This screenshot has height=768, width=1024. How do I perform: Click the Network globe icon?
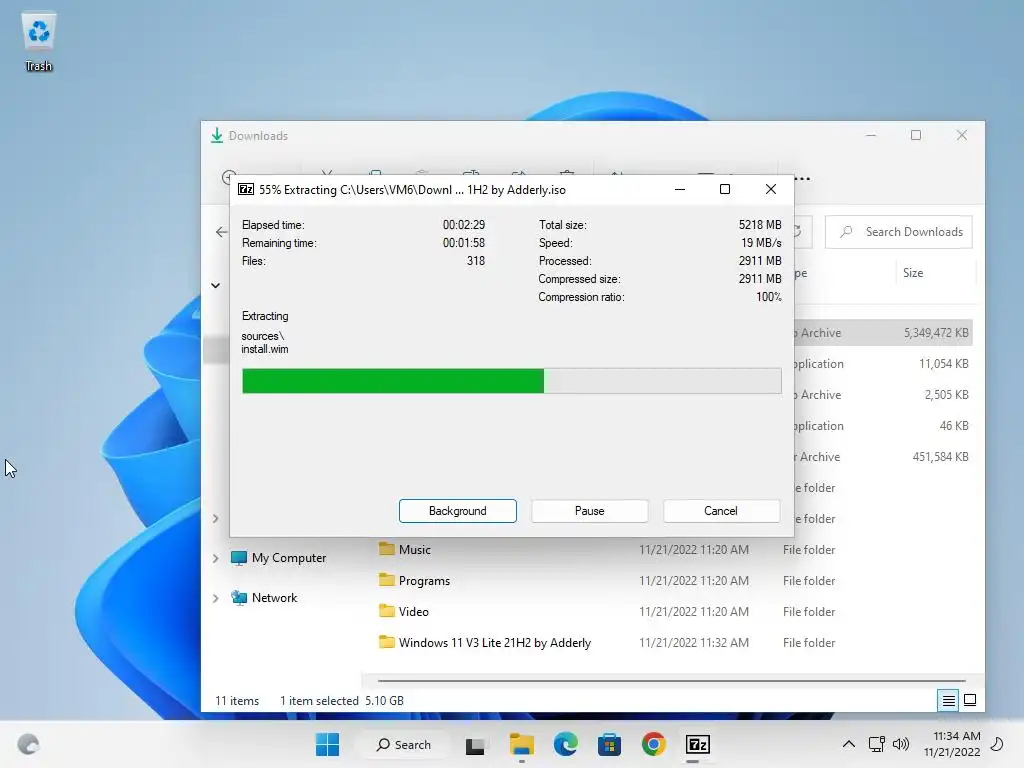tap(239, 598)
